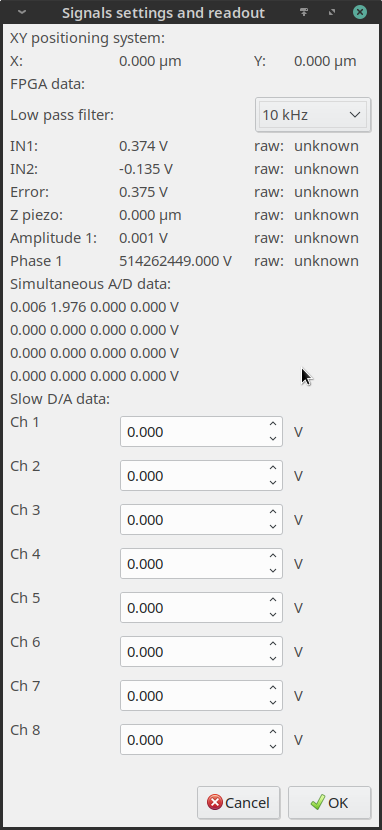Decrease Ch 3 value using down arrow
Screen dimensions: 382x830
coord(273,526)
